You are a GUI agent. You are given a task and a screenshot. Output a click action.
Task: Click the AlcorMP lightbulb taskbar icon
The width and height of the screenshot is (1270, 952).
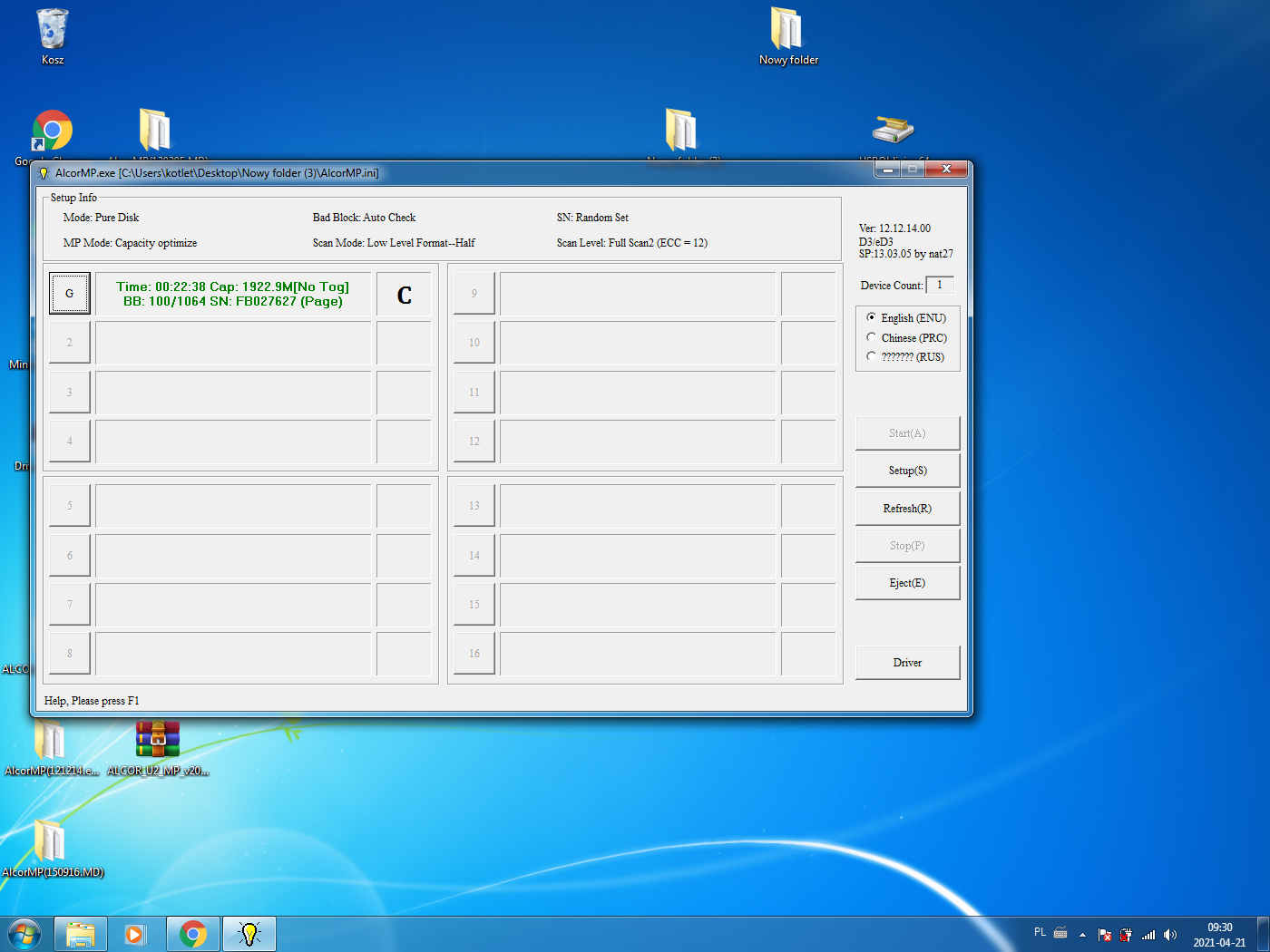(x=249, y=934)
